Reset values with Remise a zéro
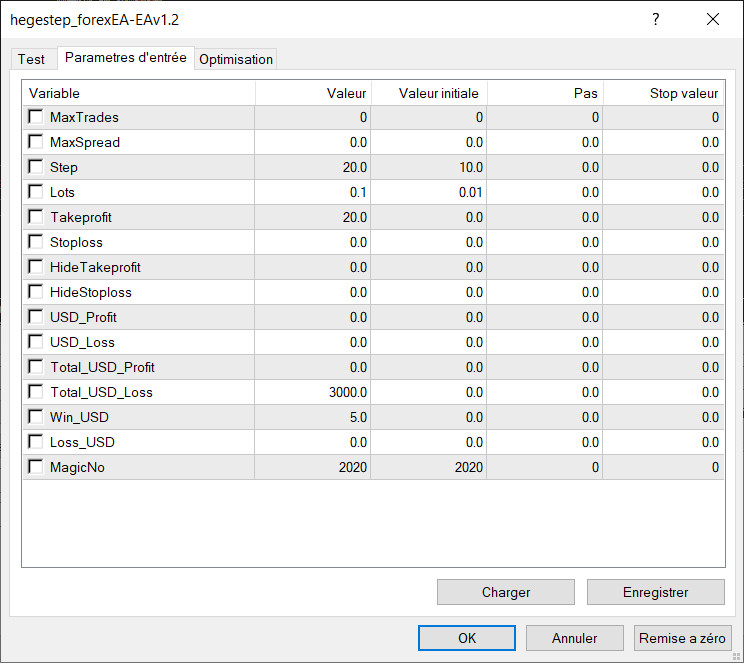Screen dimensions: 744x663 point(683,638)
